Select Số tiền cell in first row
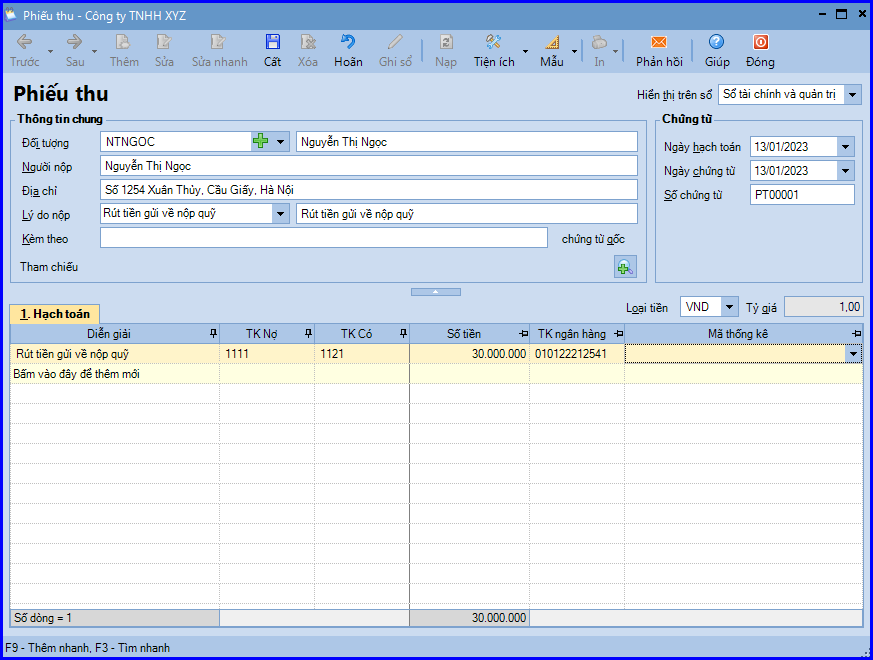Screen dimensions: 873x660 pyautogui.click(x=469, y=354)
